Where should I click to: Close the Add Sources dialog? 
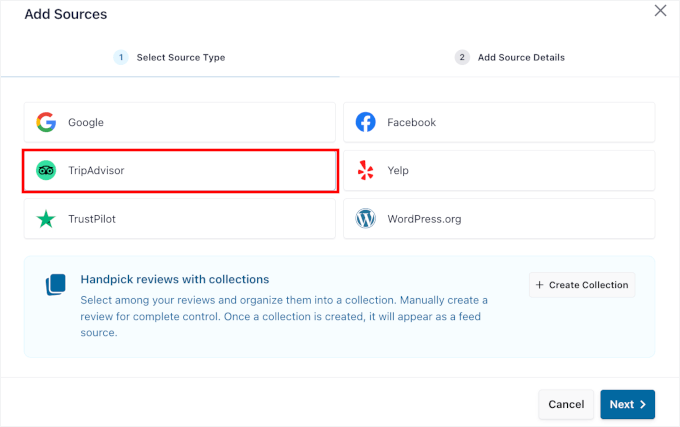(659, 11)
